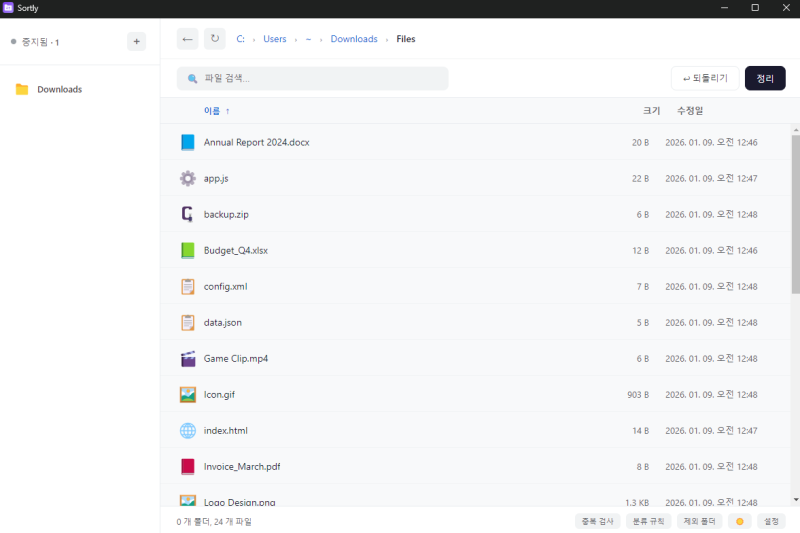Click the 903 B size of Icon.gif
Screen dimensions: 800x533
(638, 395)
